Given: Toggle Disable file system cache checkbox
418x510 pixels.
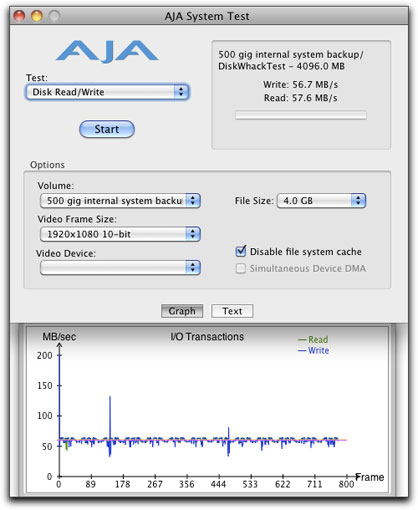Looking at the screenshot, I should (241, 251).
